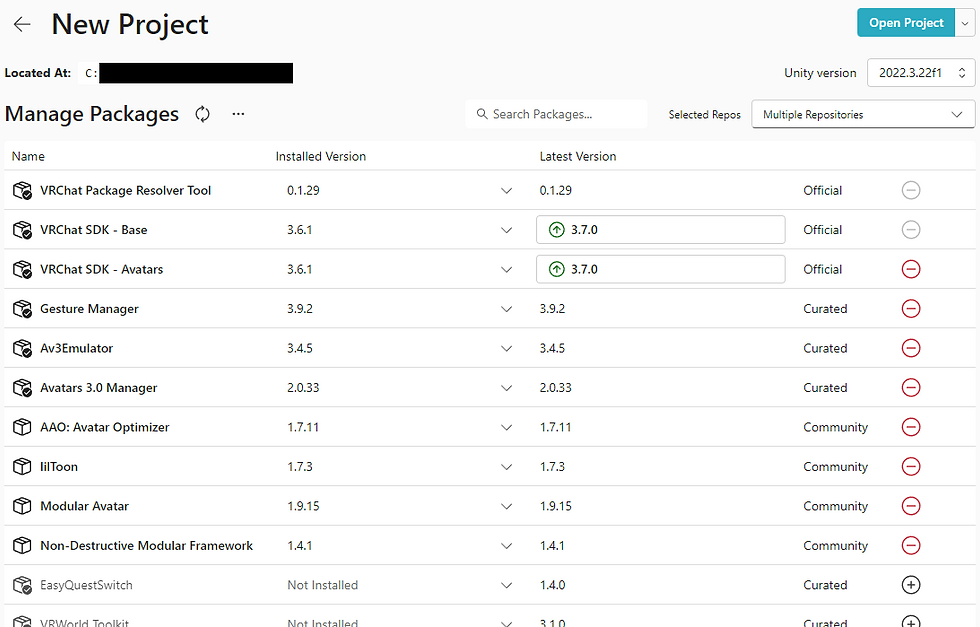Select the Gesture Manager package name
The height and width of the screenshot is (627, 980).
89,309
